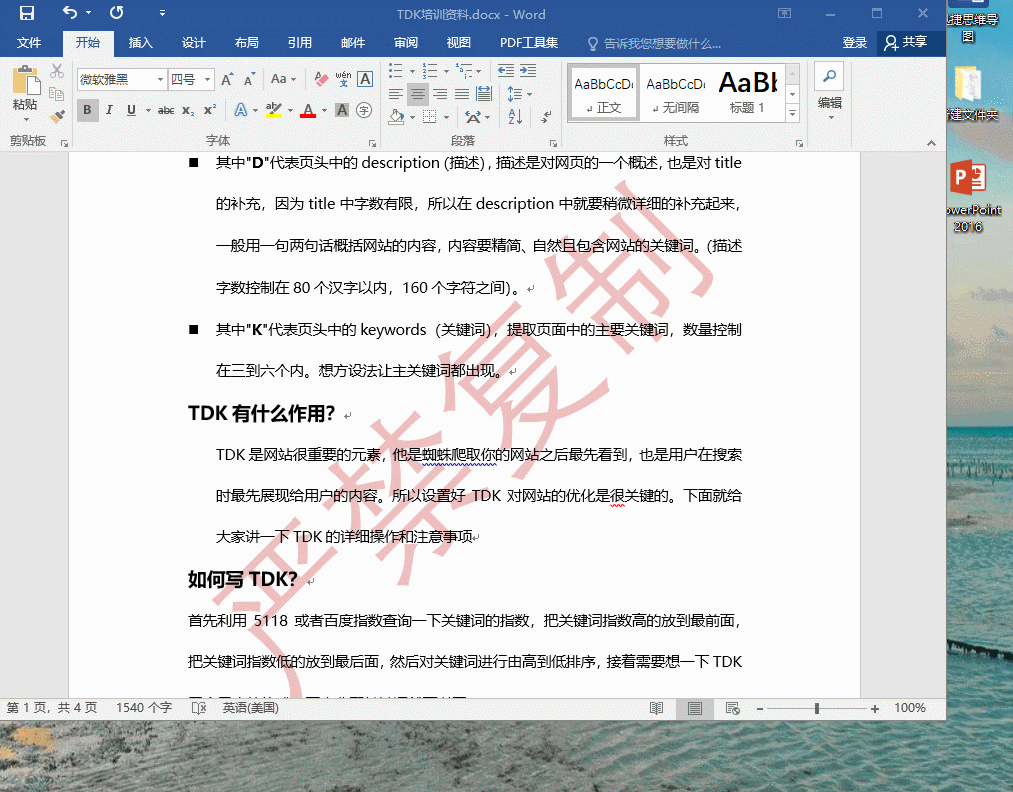The image size is (1013, 792).
Task: Click the Subscript icon
Action: pos(187,110)
